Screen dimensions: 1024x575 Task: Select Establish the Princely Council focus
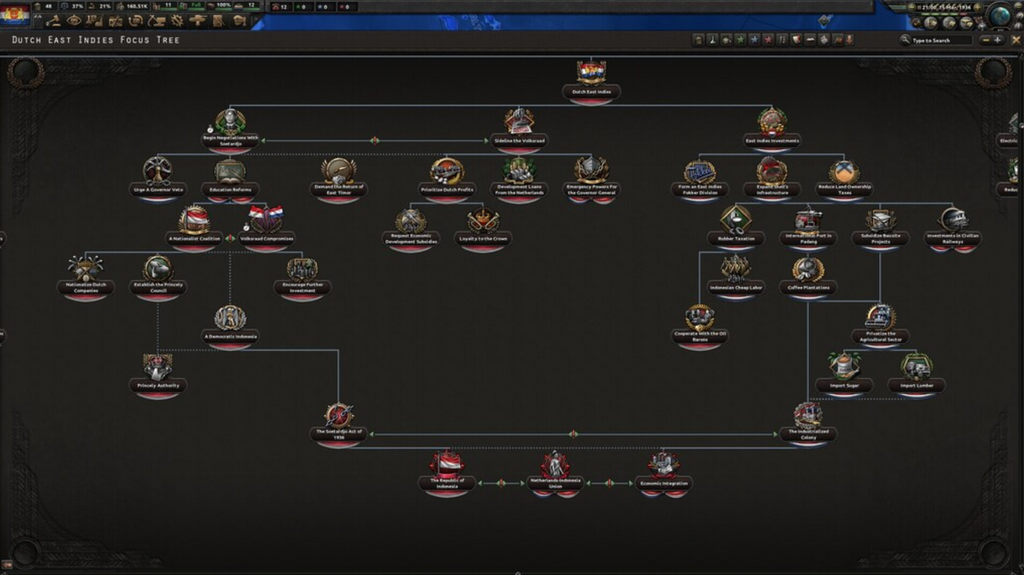pyautogui.click(x=158, y=276)
